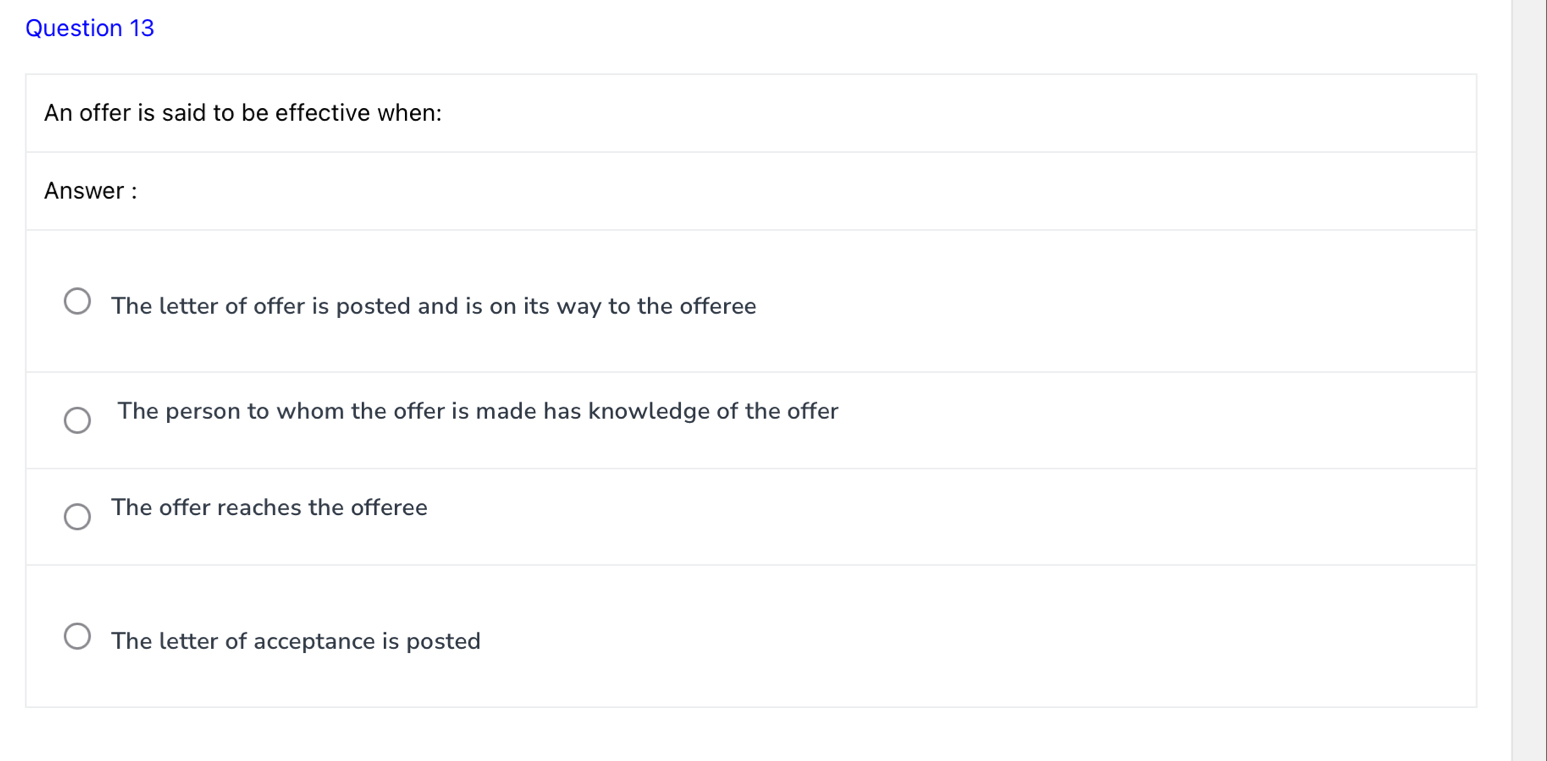Choose "The offer reaches the offeree" option
Viewport: 1547px width, 761px height.
268,507
